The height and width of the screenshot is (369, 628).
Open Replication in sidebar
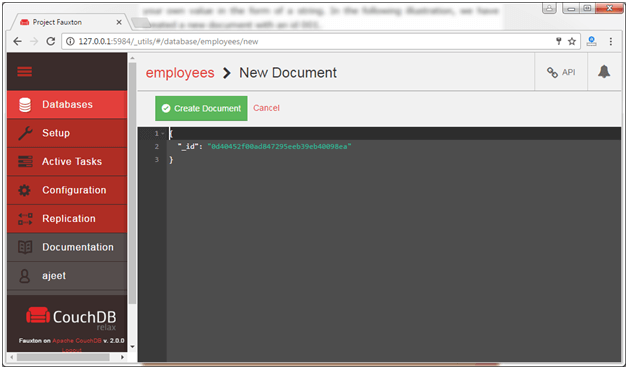pyautogui.click(x=67, y=219)
